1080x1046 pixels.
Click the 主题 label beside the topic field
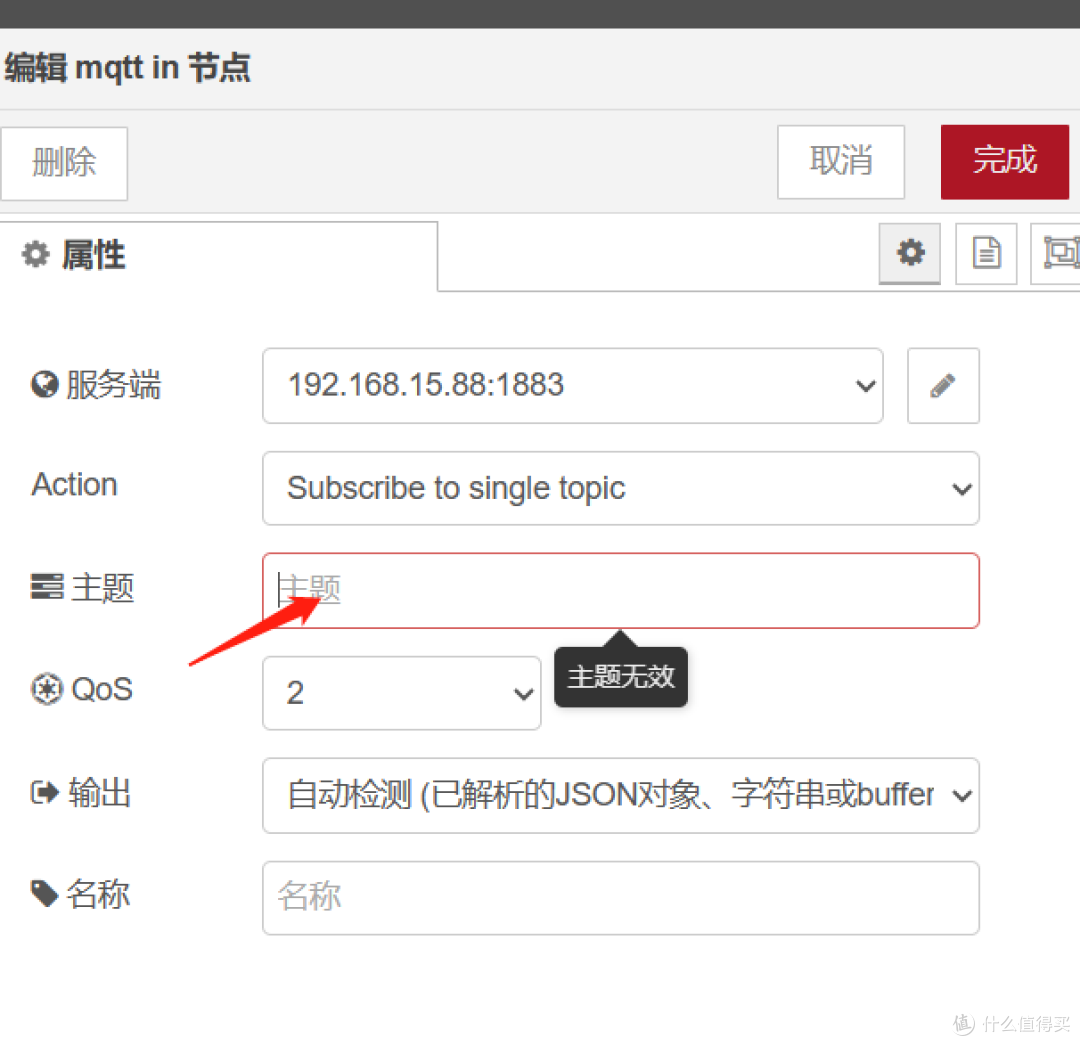coord(83,588)
